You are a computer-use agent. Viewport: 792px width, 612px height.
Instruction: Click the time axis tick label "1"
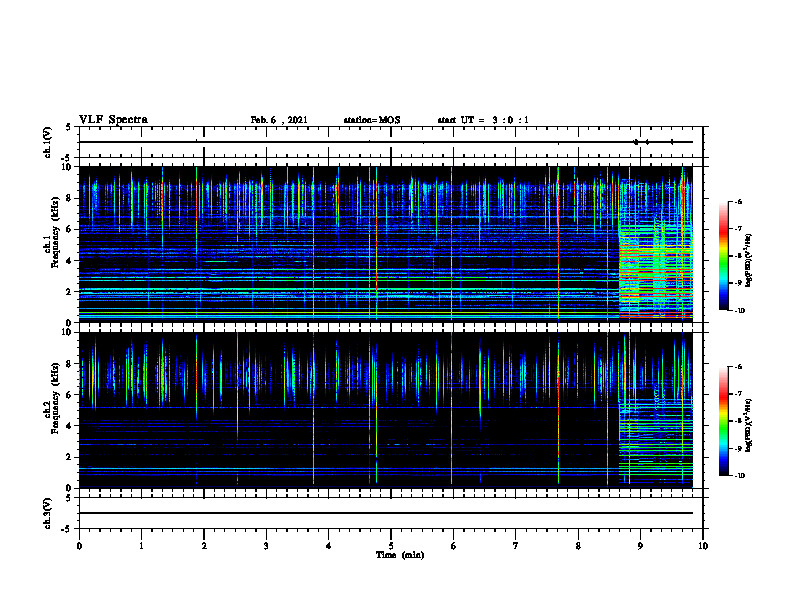point(141,546)
